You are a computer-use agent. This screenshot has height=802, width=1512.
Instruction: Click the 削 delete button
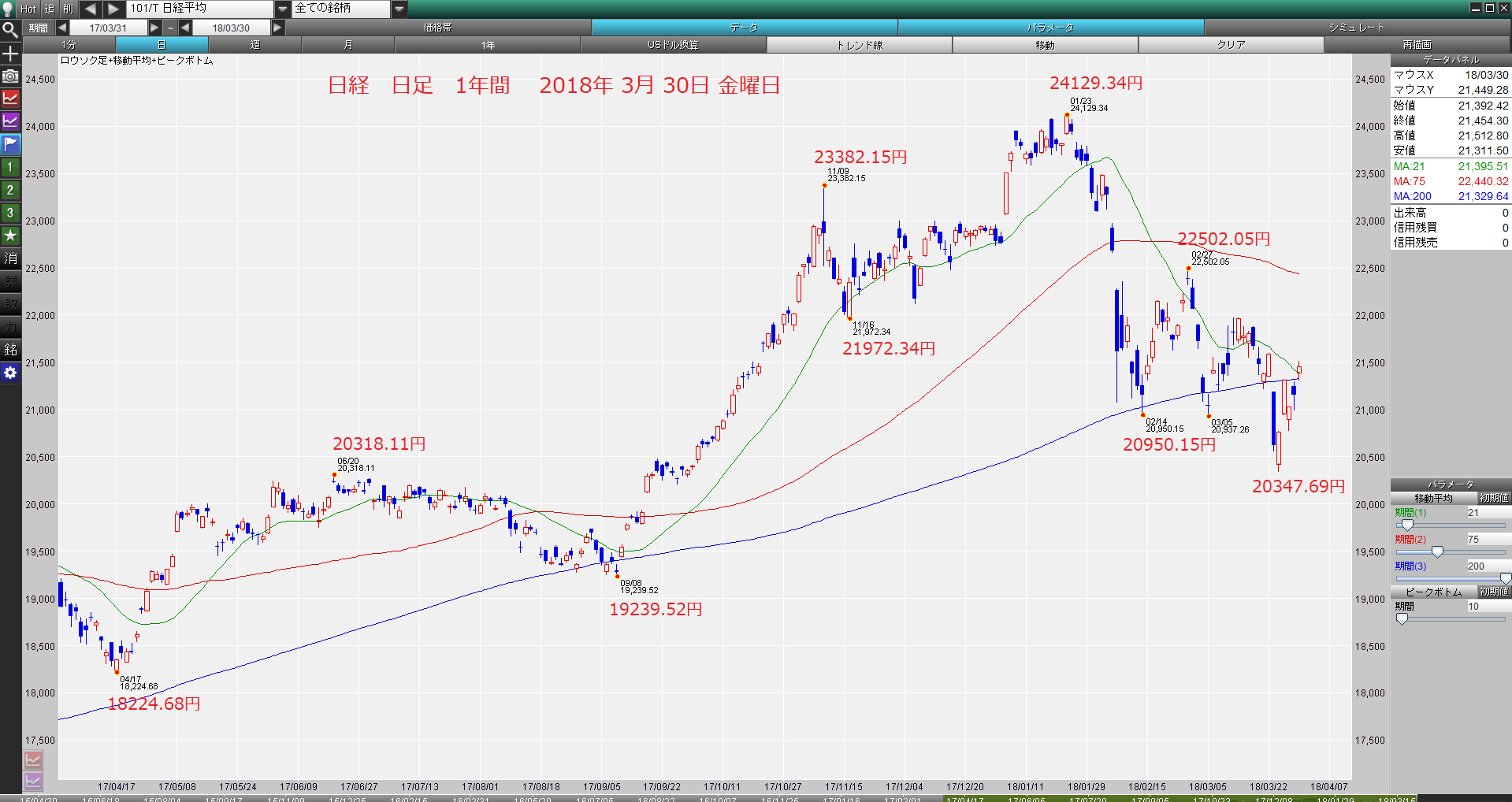click(69, 9)
